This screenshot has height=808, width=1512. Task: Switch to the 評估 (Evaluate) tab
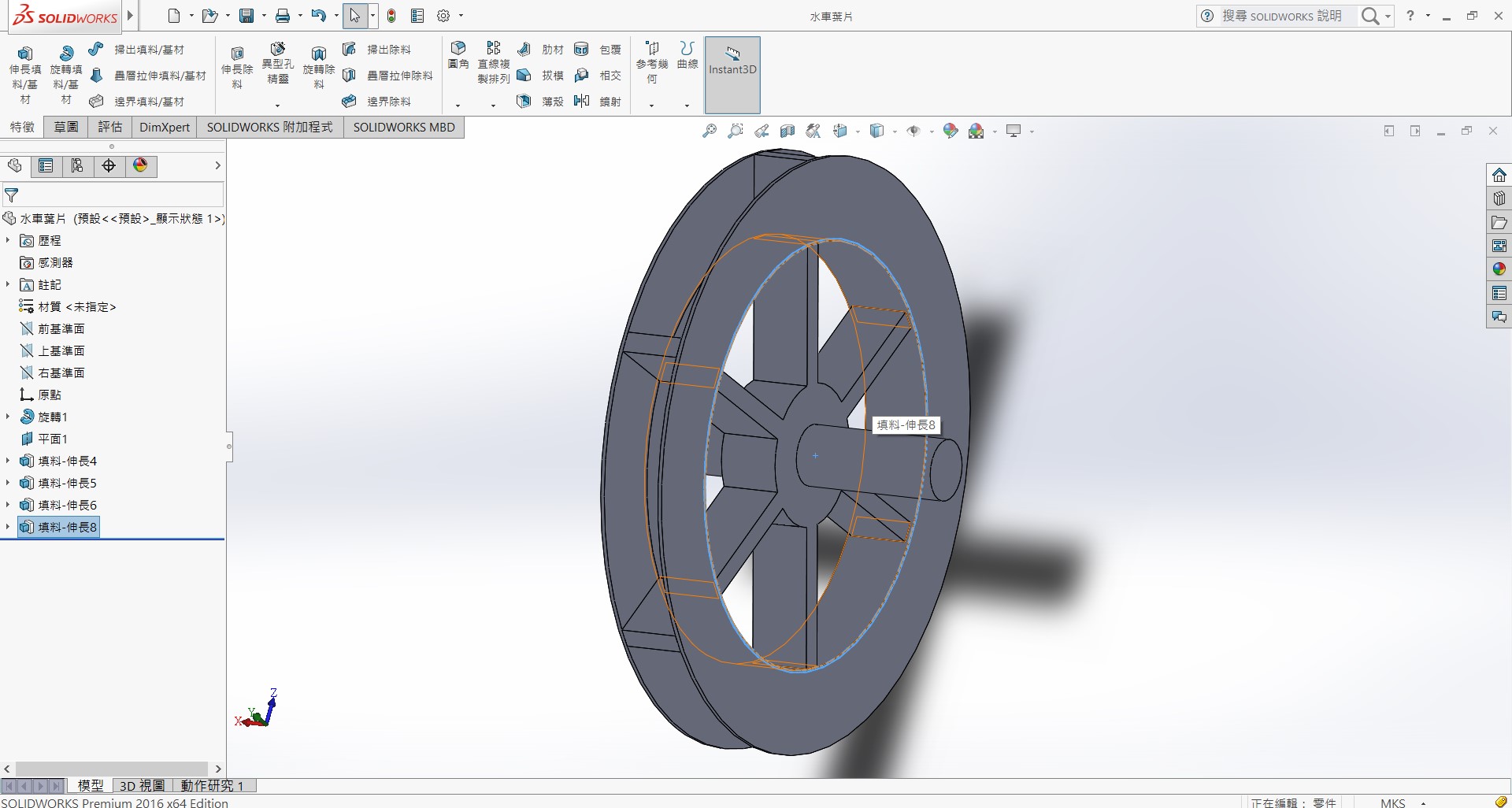tap(110, 127)
